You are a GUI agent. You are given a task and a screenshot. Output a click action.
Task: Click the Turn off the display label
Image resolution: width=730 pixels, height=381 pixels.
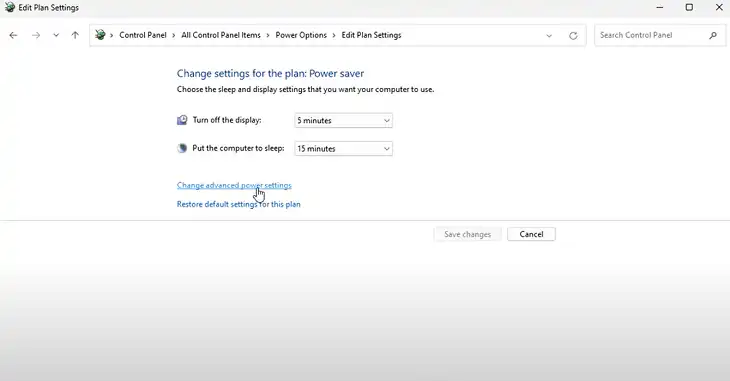point(227,120)
